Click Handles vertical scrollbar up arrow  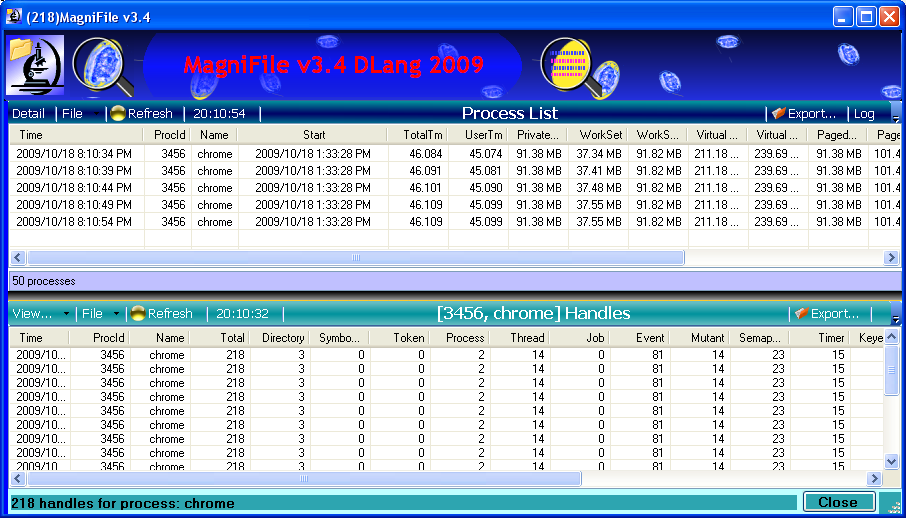coord(892,337)
